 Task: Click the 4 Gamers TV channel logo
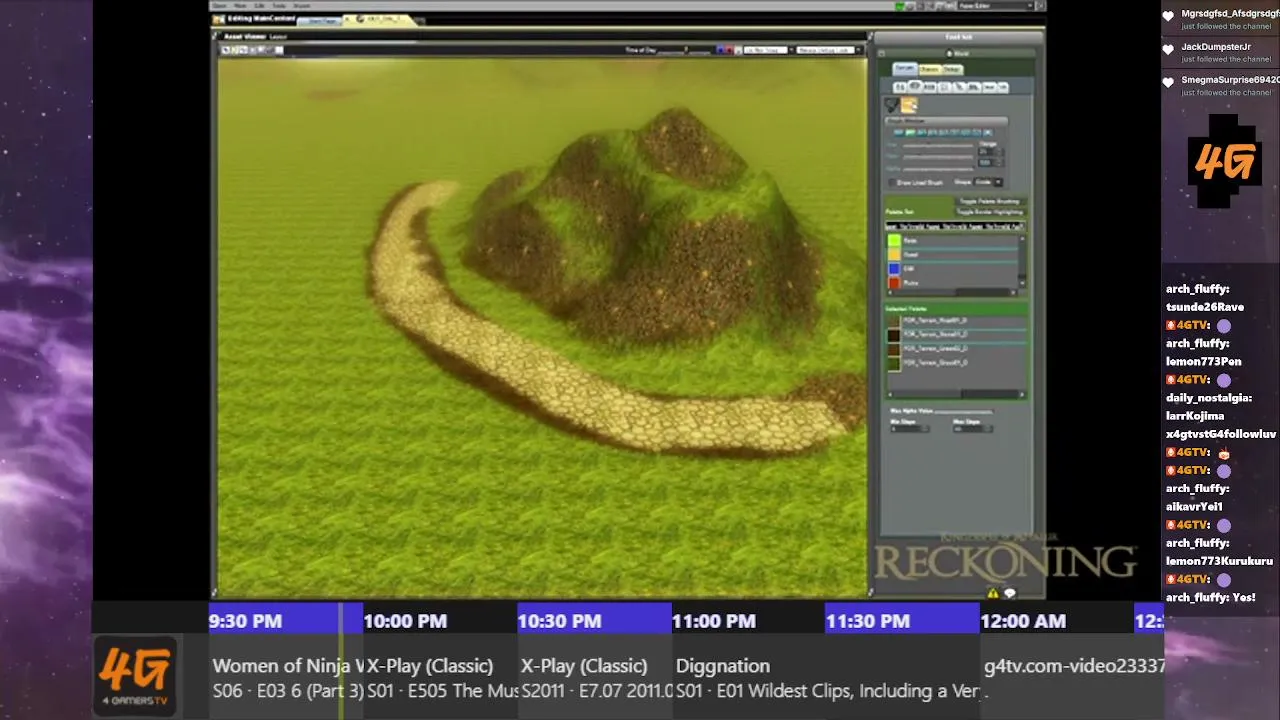click(135, 676)
